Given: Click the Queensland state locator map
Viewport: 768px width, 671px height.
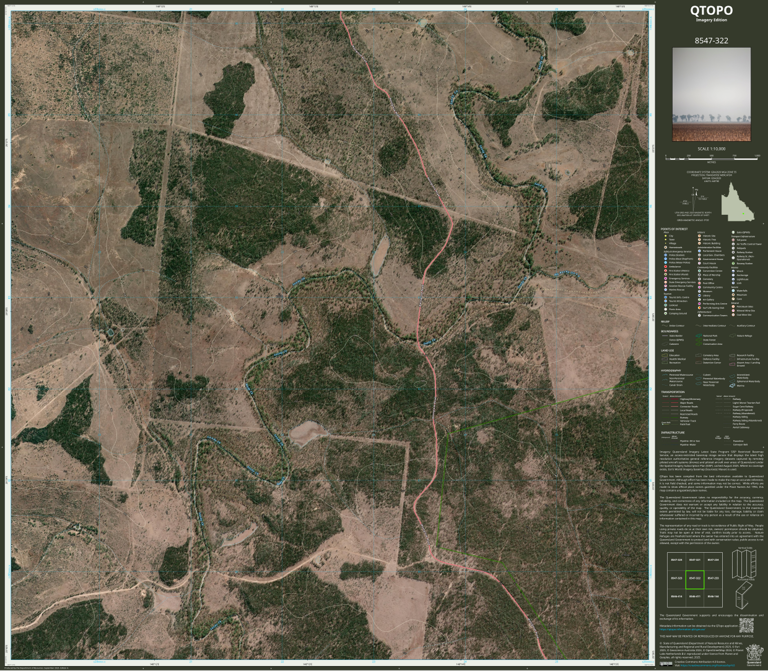Looking at the screenshot, I should point(737,201).
